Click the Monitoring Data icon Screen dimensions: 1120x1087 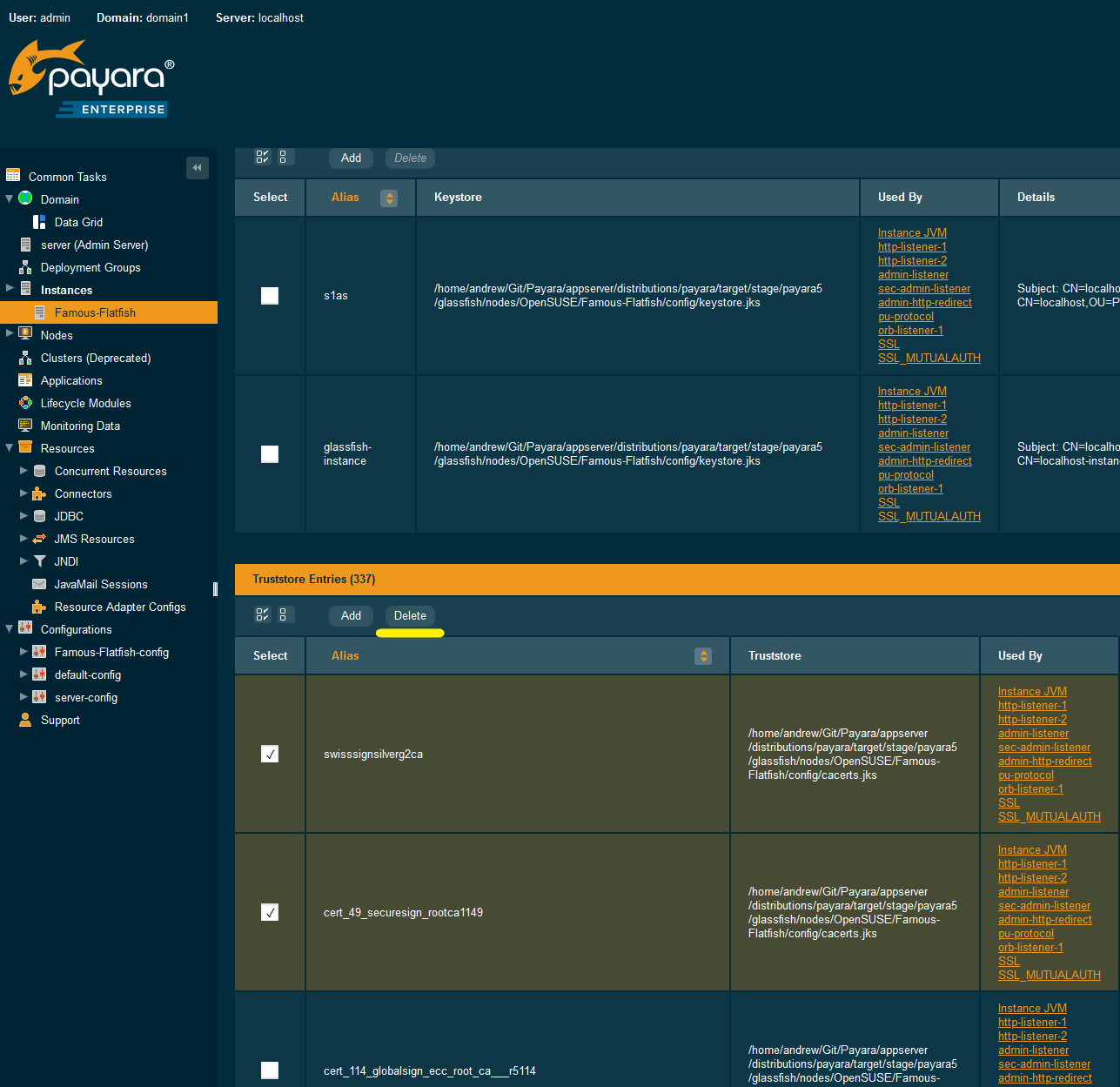click(25, 426)
